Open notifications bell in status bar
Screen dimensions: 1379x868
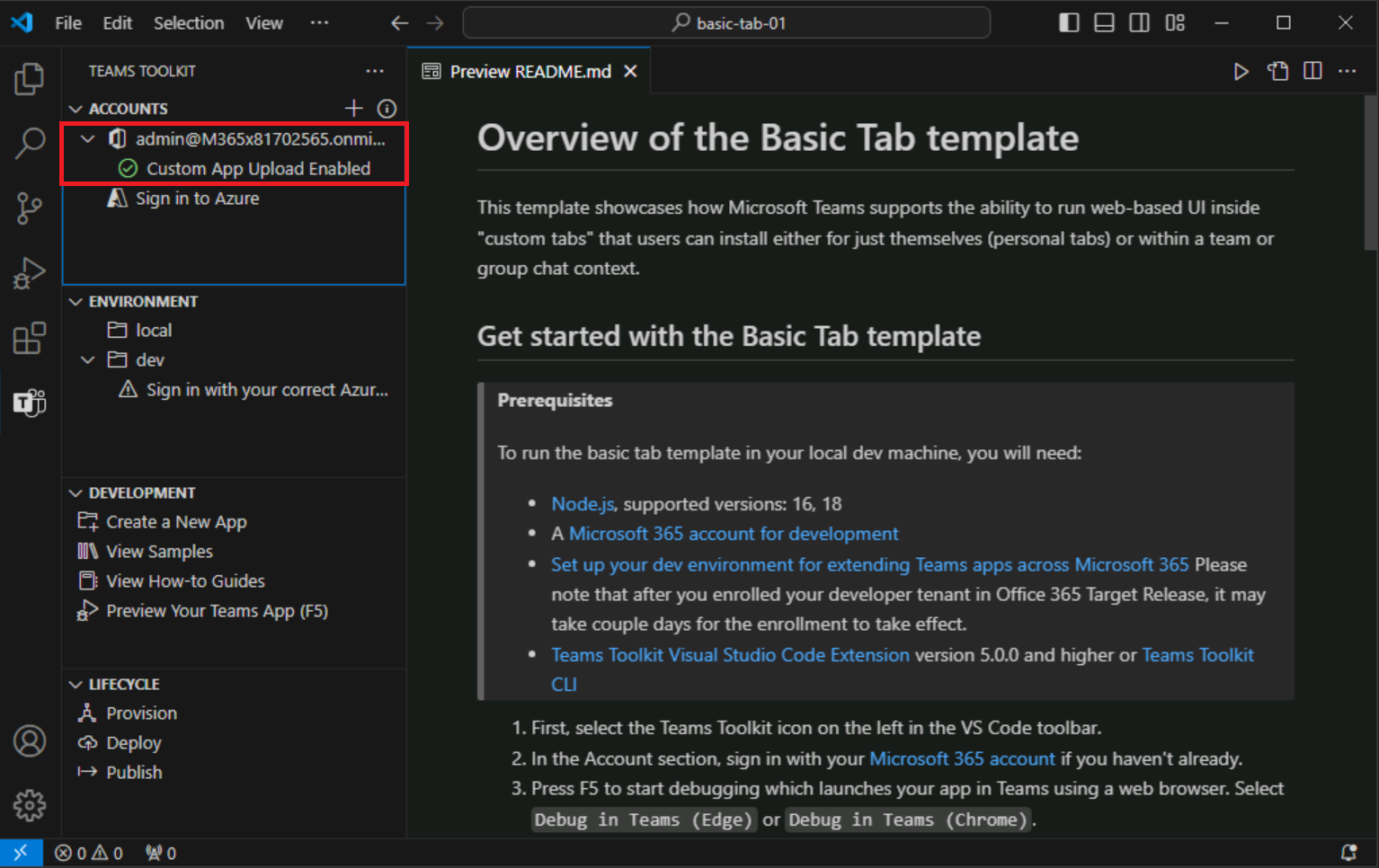(1348, 853)
